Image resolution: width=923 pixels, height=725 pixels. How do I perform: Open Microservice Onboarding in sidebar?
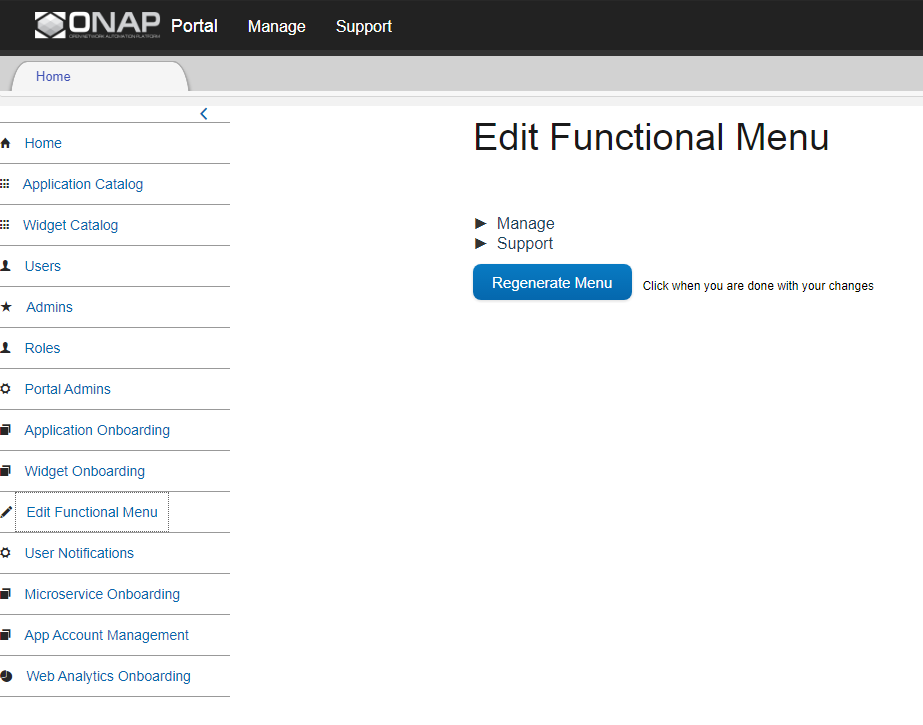pyautogui.click(x=102, y=594)
